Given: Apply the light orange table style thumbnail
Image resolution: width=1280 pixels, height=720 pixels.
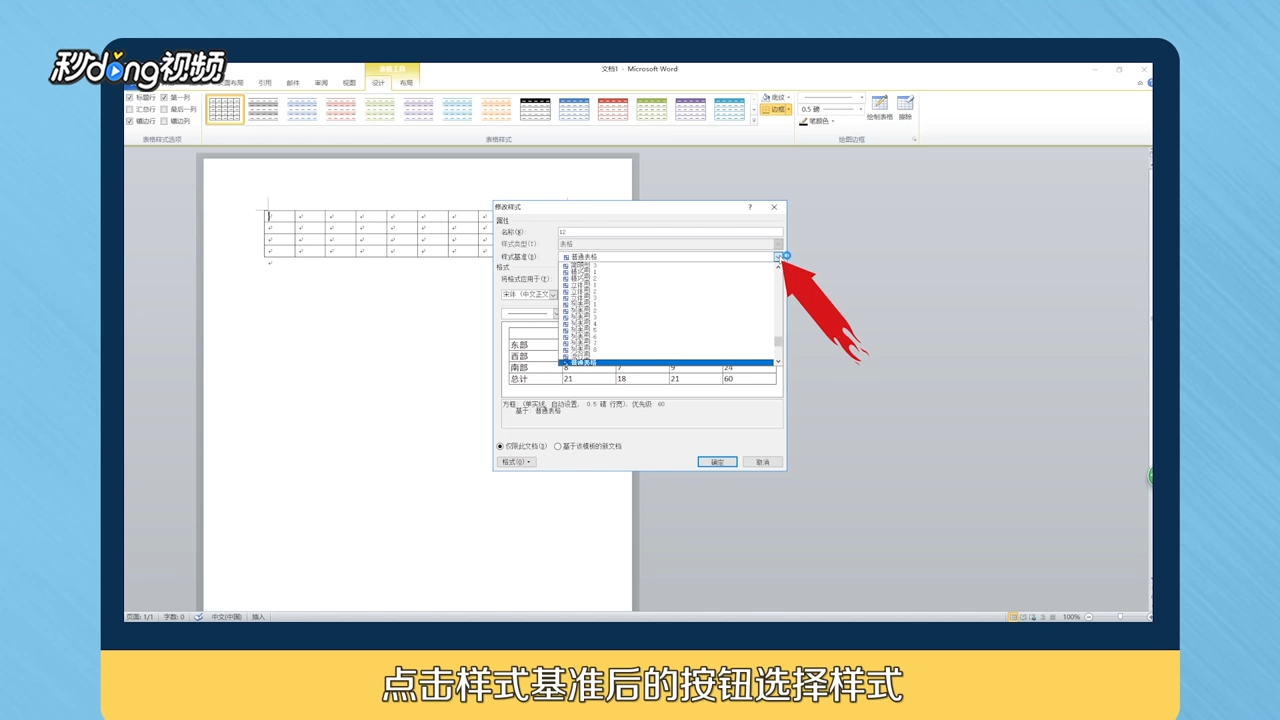Looking at the screenshot, I should [x=496, y=109].
